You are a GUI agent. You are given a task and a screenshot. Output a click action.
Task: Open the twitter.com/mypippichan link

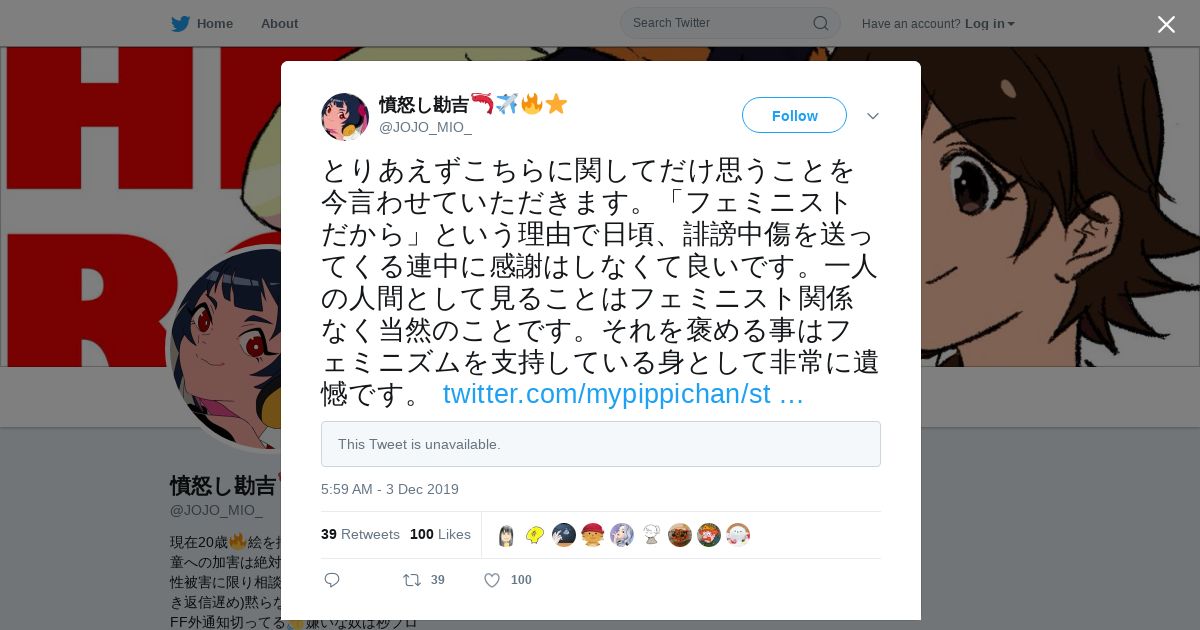[623, 393]
